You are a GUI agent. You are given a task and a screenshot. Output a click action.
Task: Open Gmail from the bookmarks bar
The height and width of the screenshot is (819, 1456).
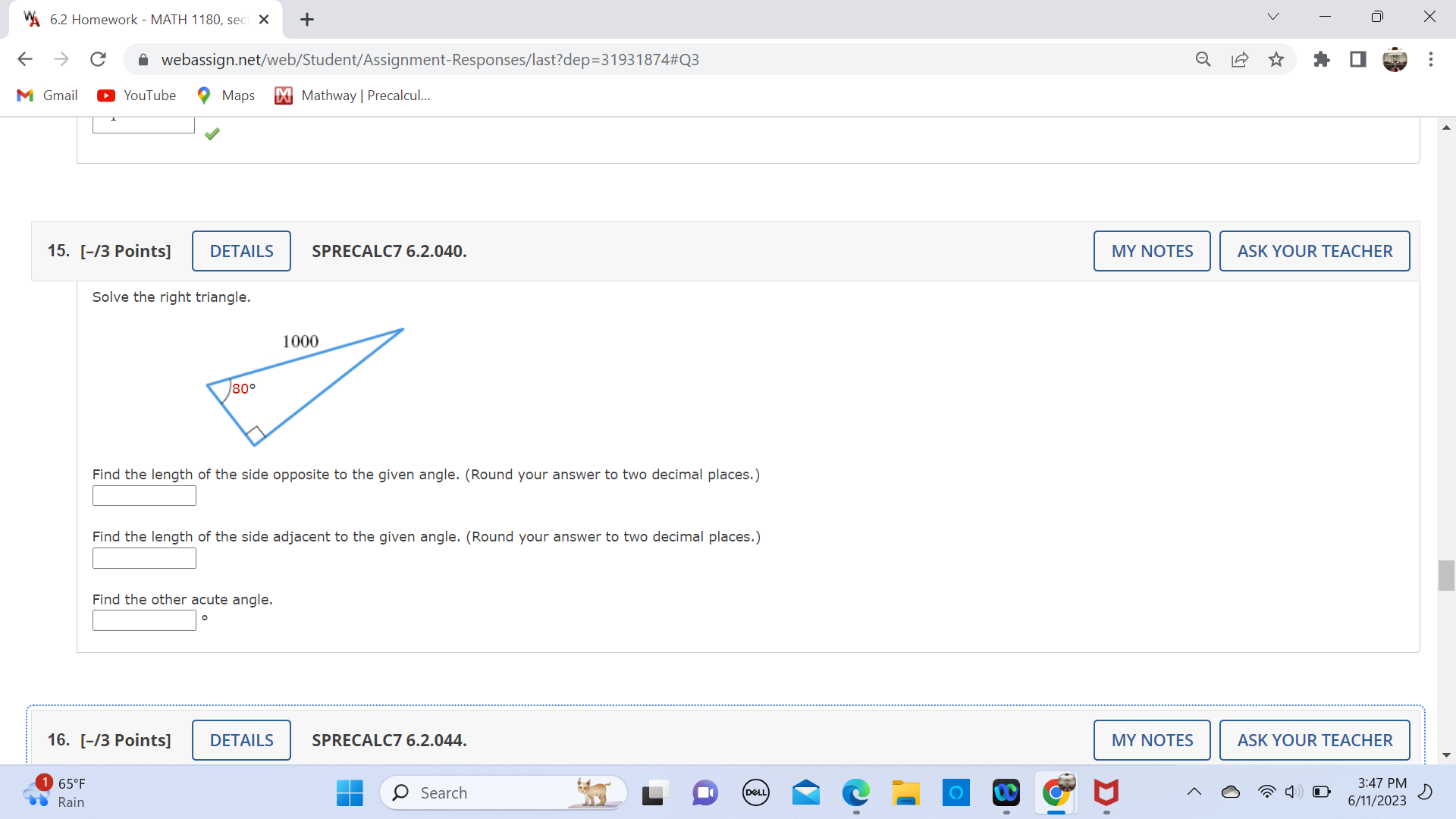tap(46, 95)
